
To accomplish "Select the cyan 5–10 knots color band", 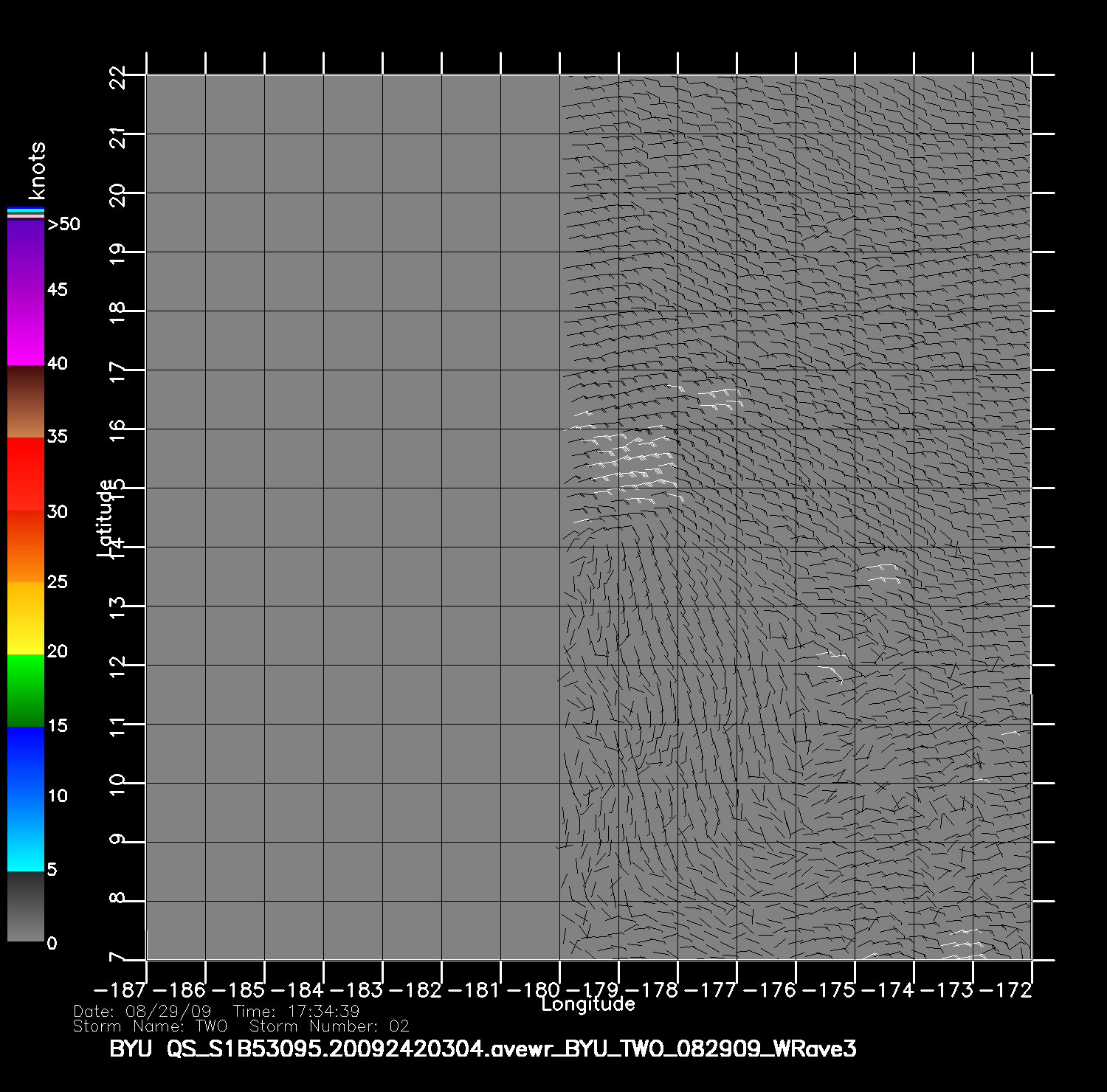I will point(26,834).
